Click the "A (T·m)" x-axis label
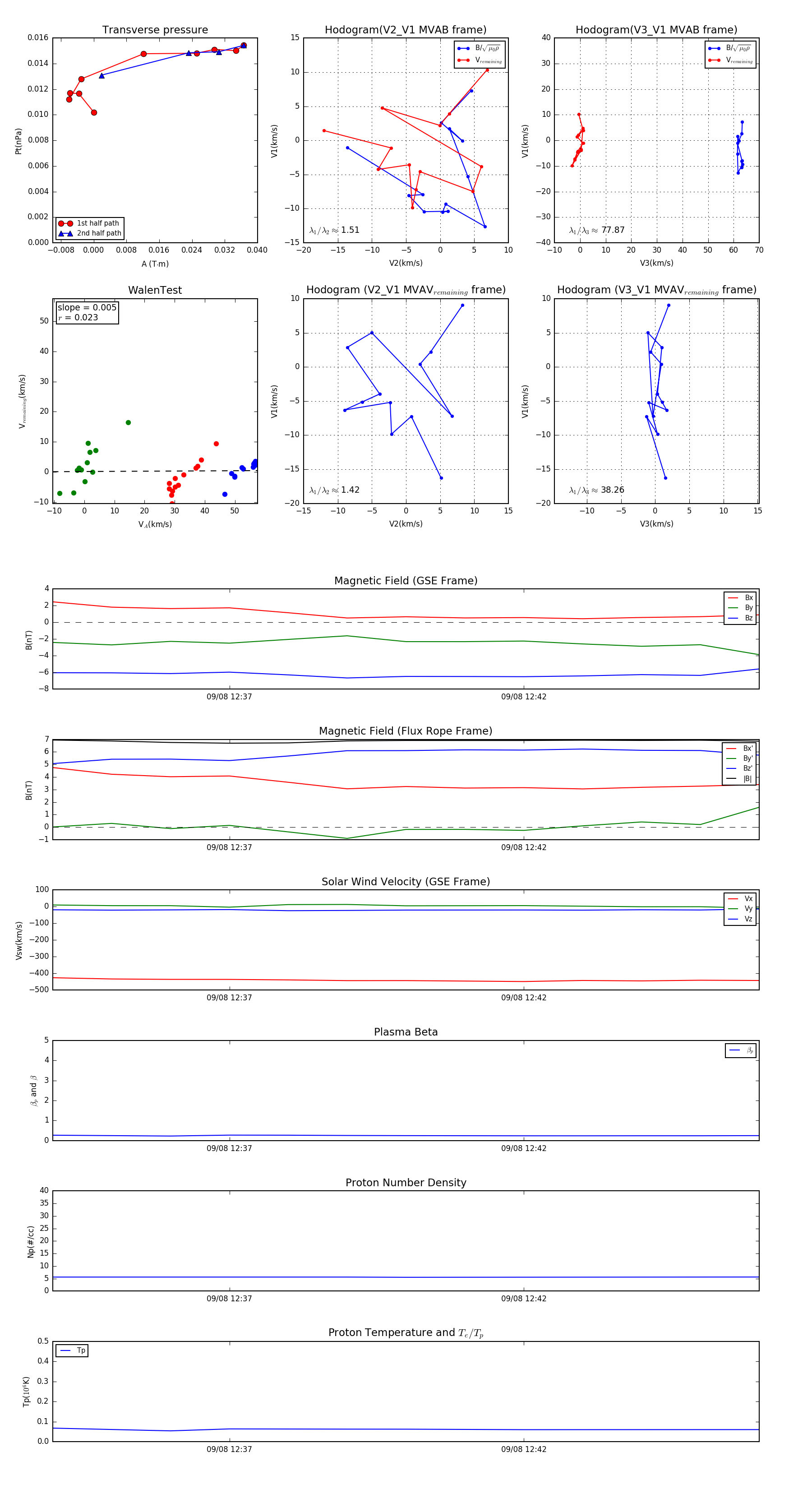 155,264
